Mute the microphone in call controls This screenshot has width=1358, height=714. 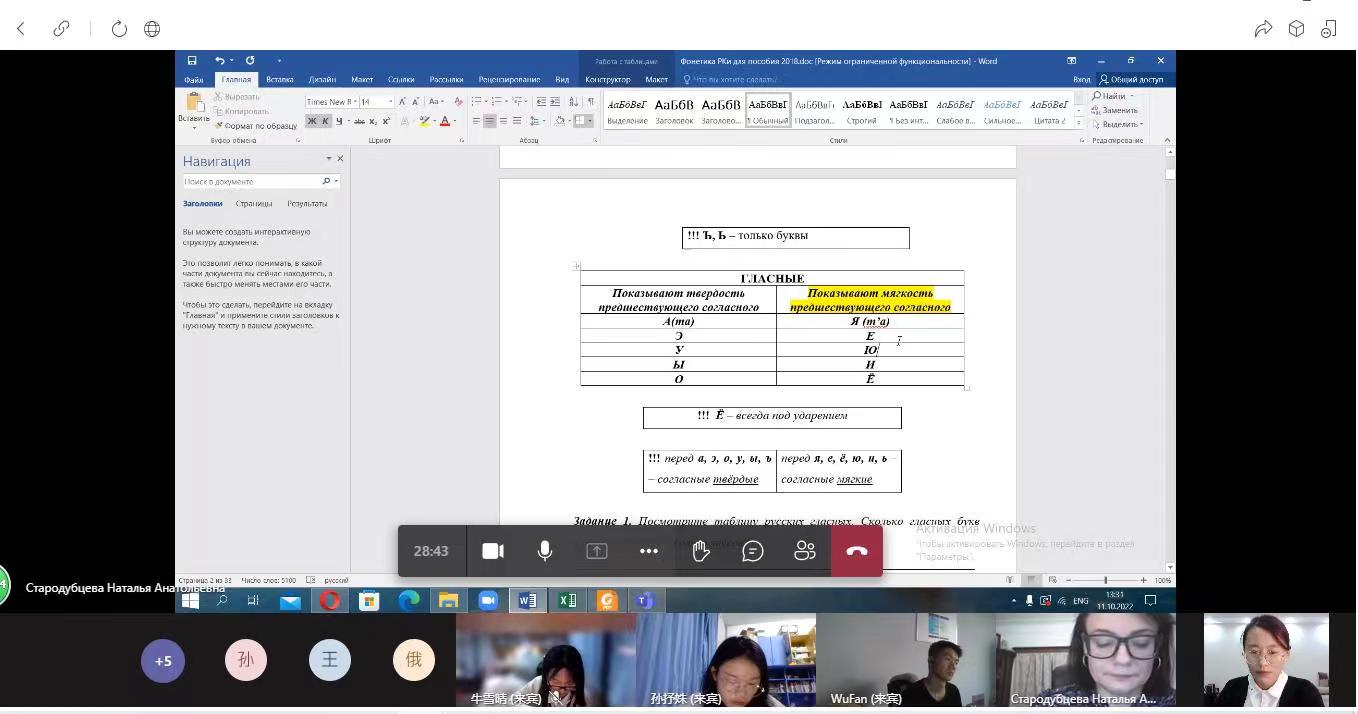tap(545, 551)
